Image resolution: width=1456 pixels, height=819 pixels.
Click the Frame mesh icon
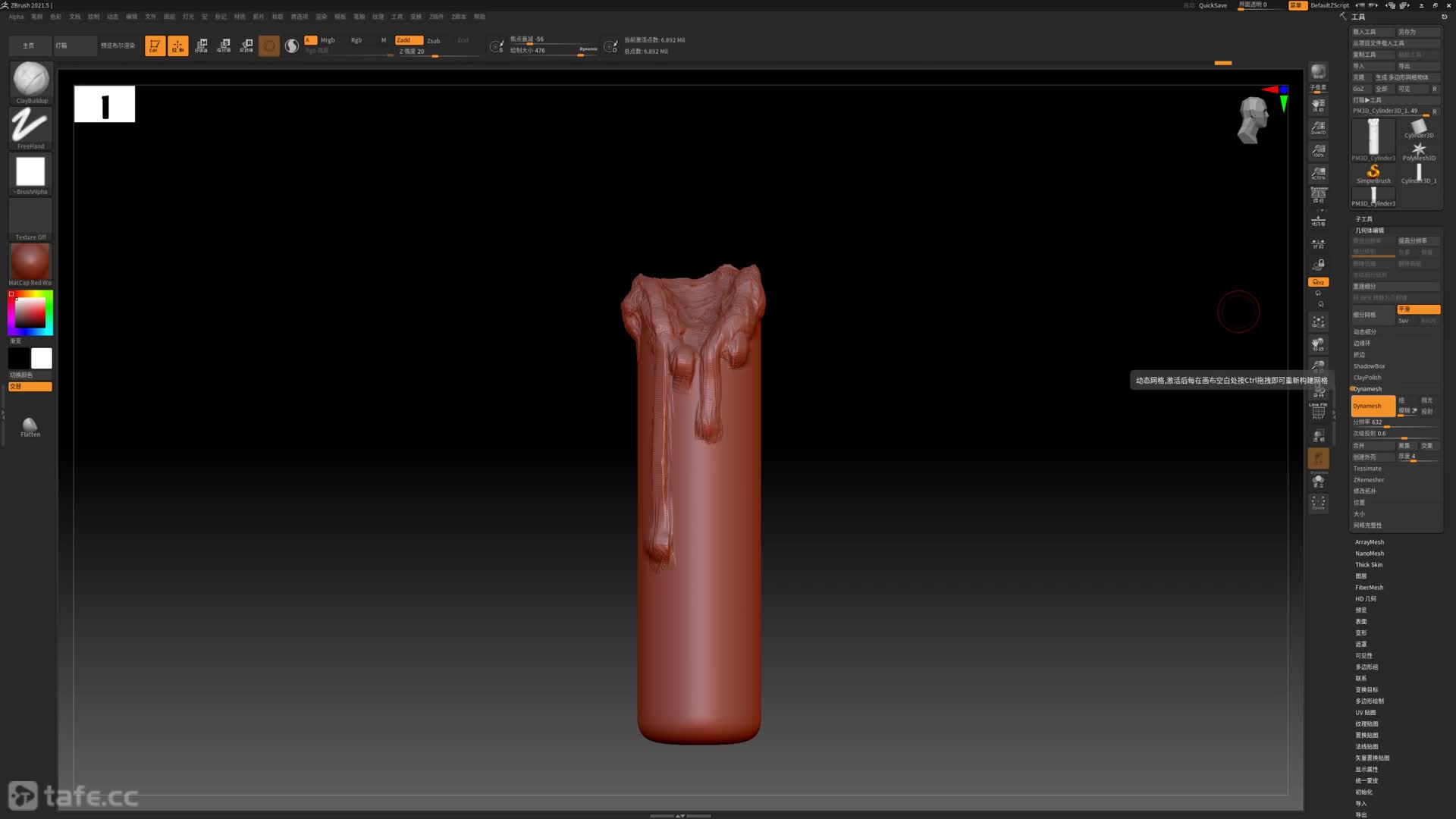coord(1318,322)
